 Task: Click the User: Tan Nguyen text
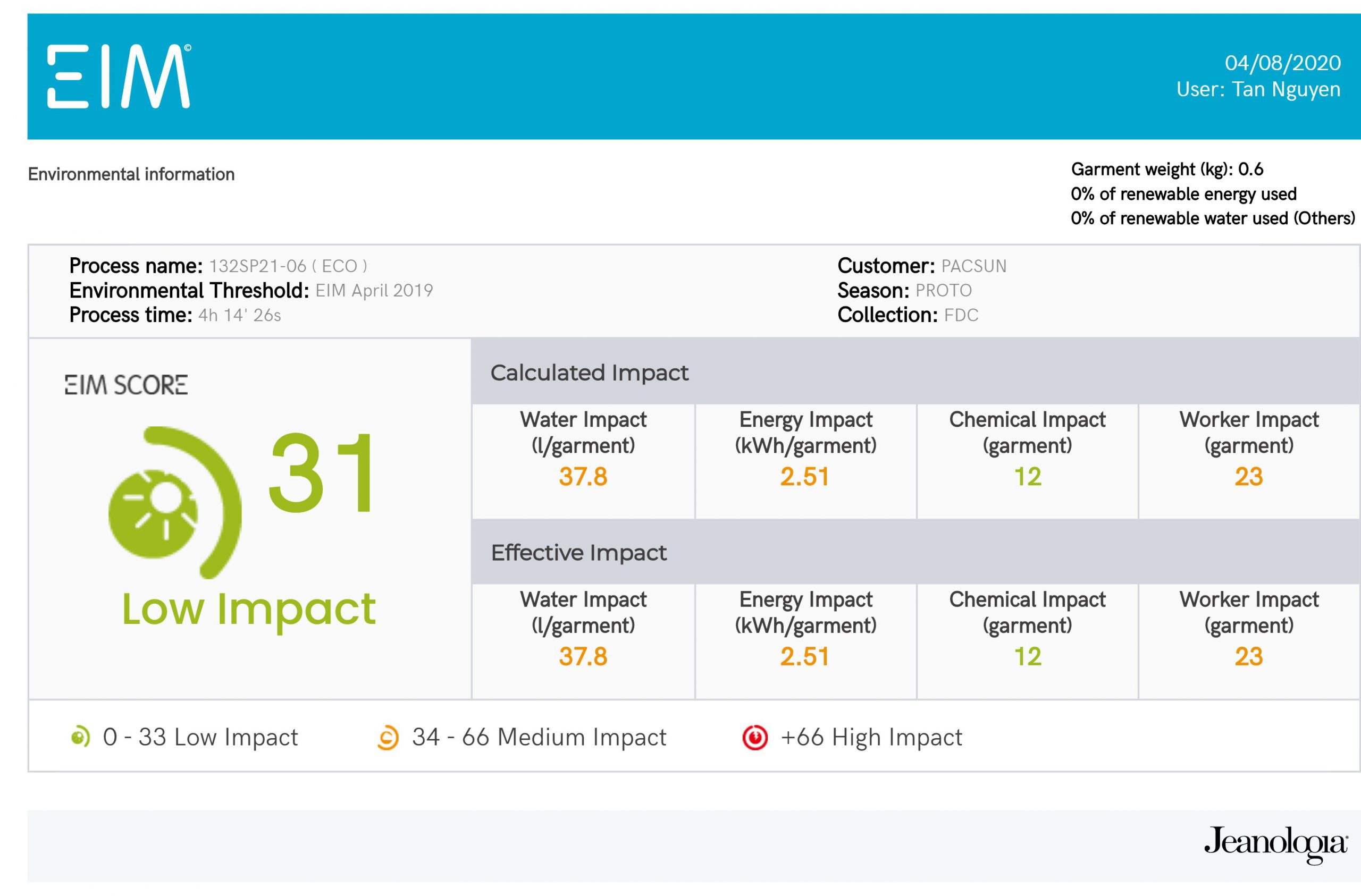[x=1258, y=90]
